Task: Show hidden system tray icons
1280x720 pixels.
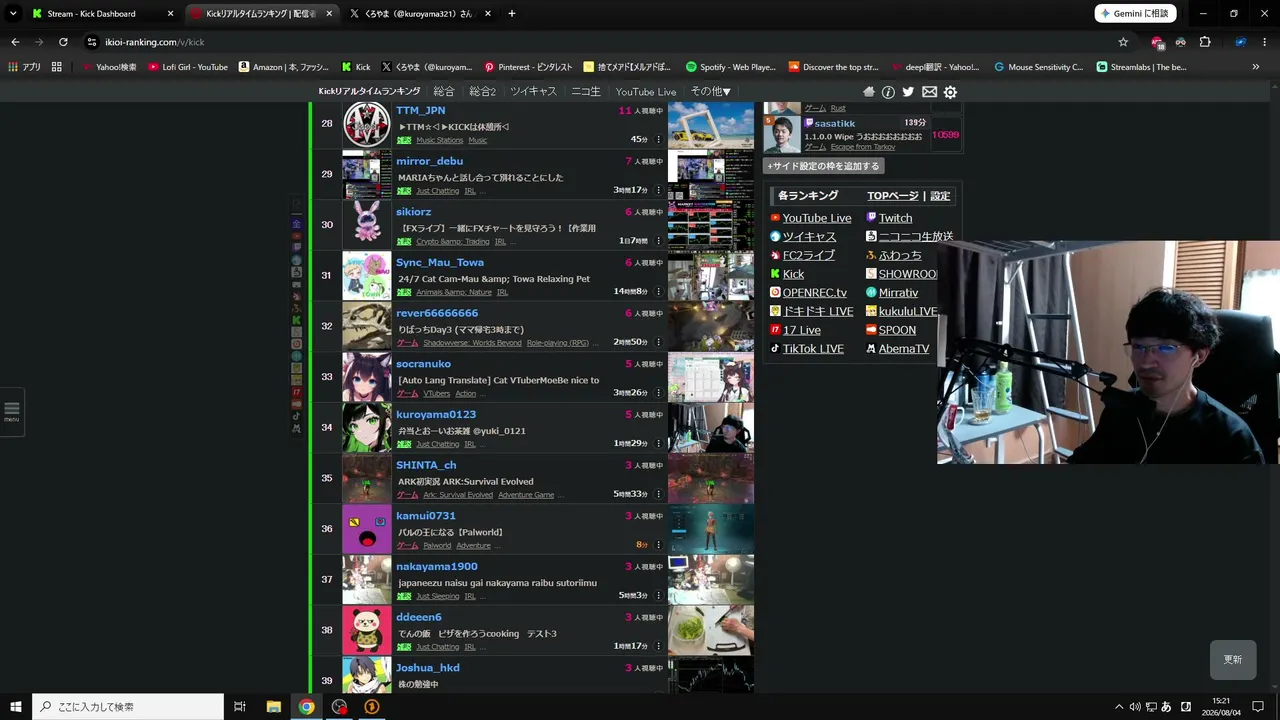Action: 1119,706
